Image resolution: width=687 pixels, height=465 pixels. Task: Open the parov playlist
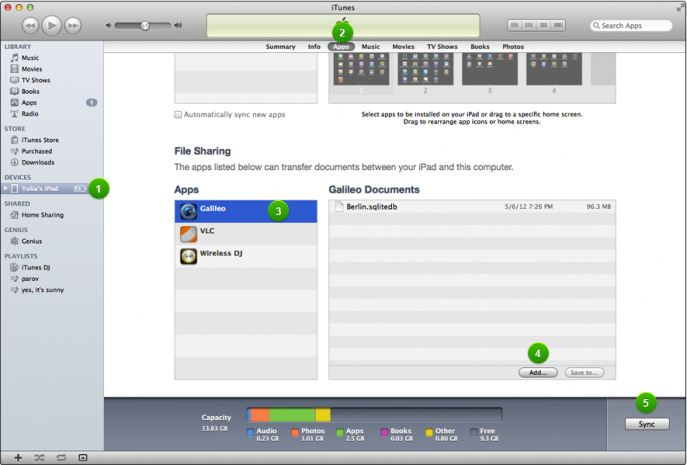point(30,279)
